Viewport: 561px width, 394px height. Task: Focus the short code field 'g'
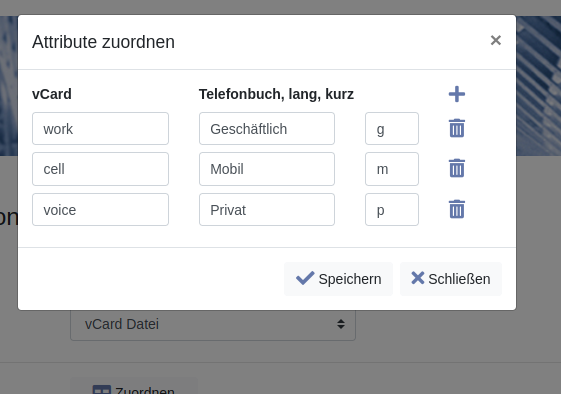pyautogui.click(x=392, y=128)
